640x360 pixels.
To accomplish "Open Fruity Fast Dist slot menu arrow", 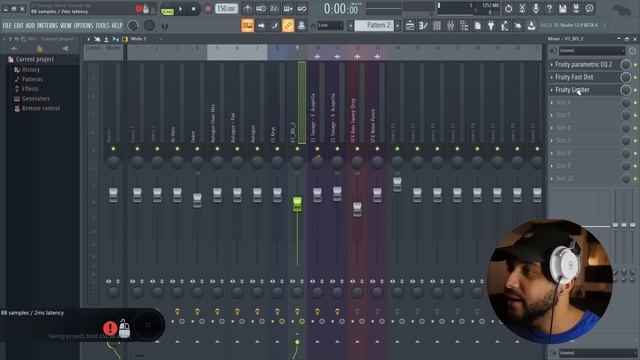I will pos(552,77).
